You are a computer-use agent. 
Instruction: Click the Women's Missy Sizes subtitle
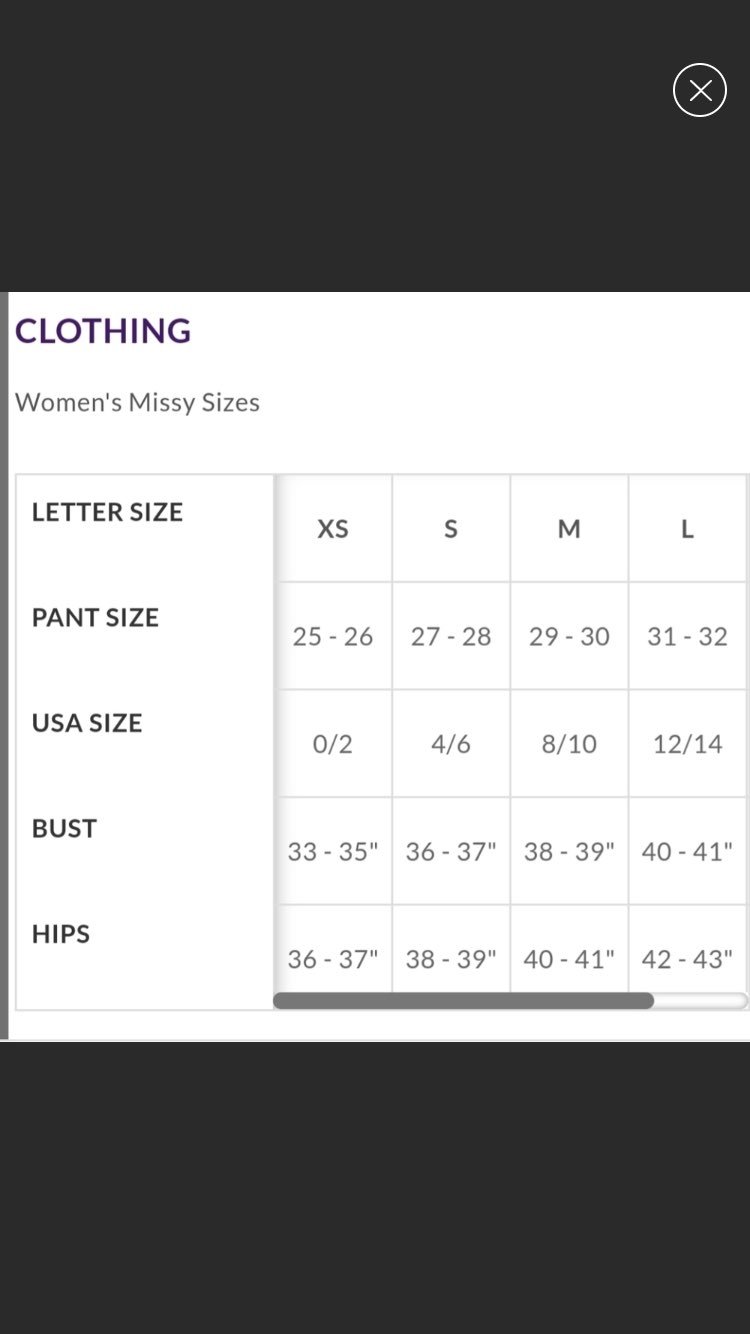(x=137, y=402)
